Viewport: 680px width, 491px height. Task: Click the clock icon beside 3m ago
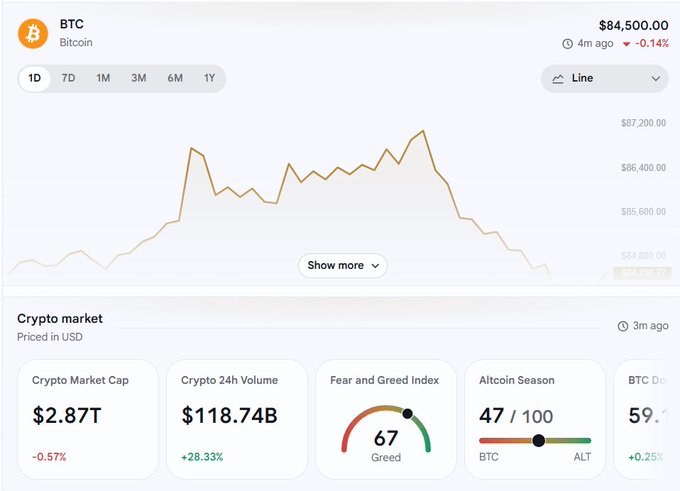pos(623,326)
